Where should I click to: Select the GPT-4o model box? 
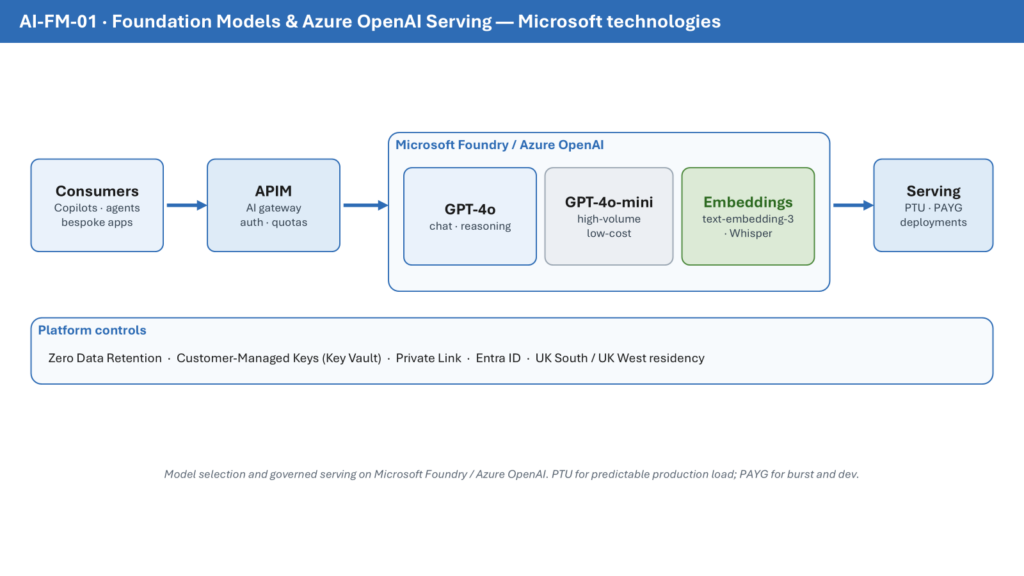(470, 216)
